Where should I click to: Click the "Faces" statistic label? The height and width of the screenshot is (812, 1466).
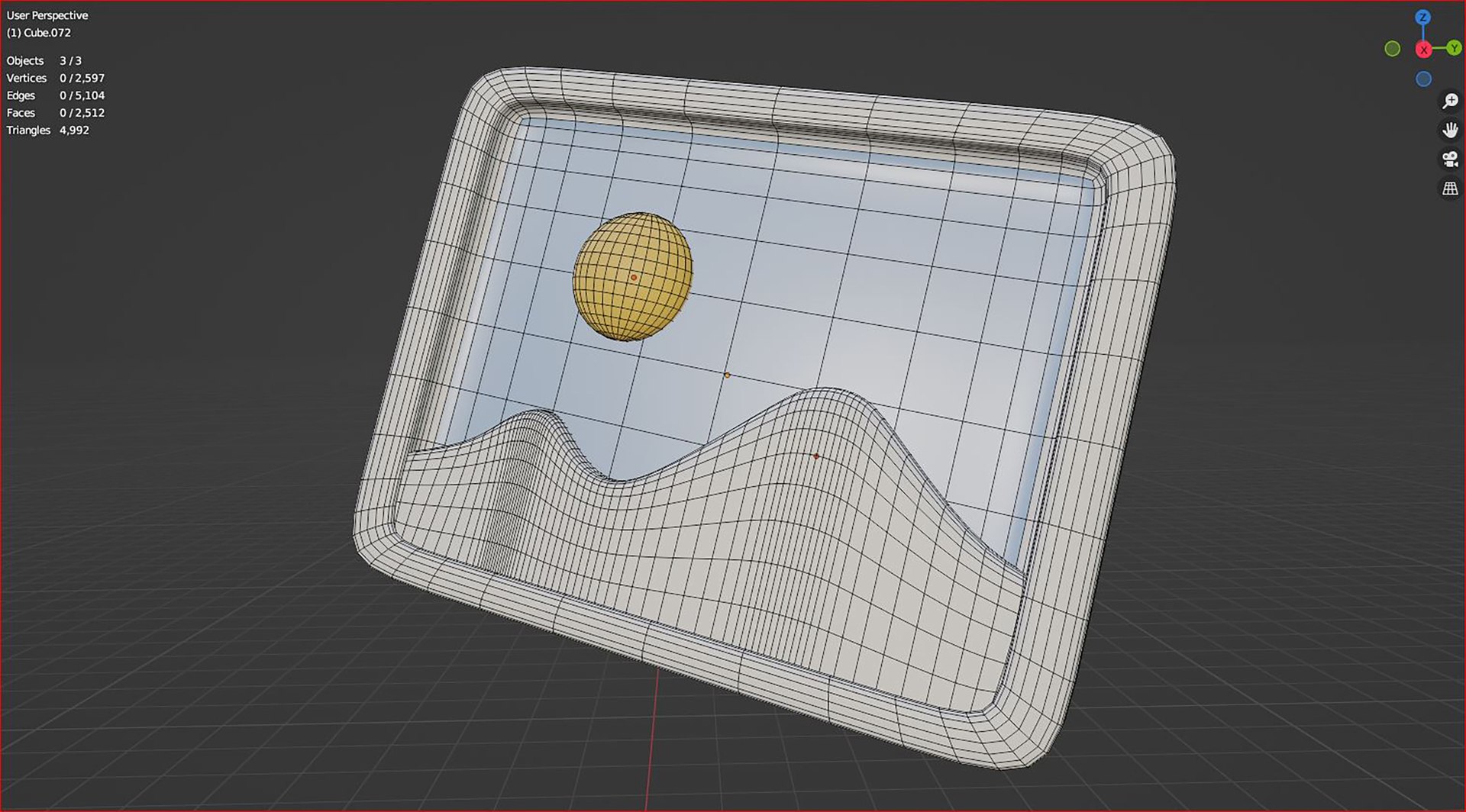[x=21, y=113]
